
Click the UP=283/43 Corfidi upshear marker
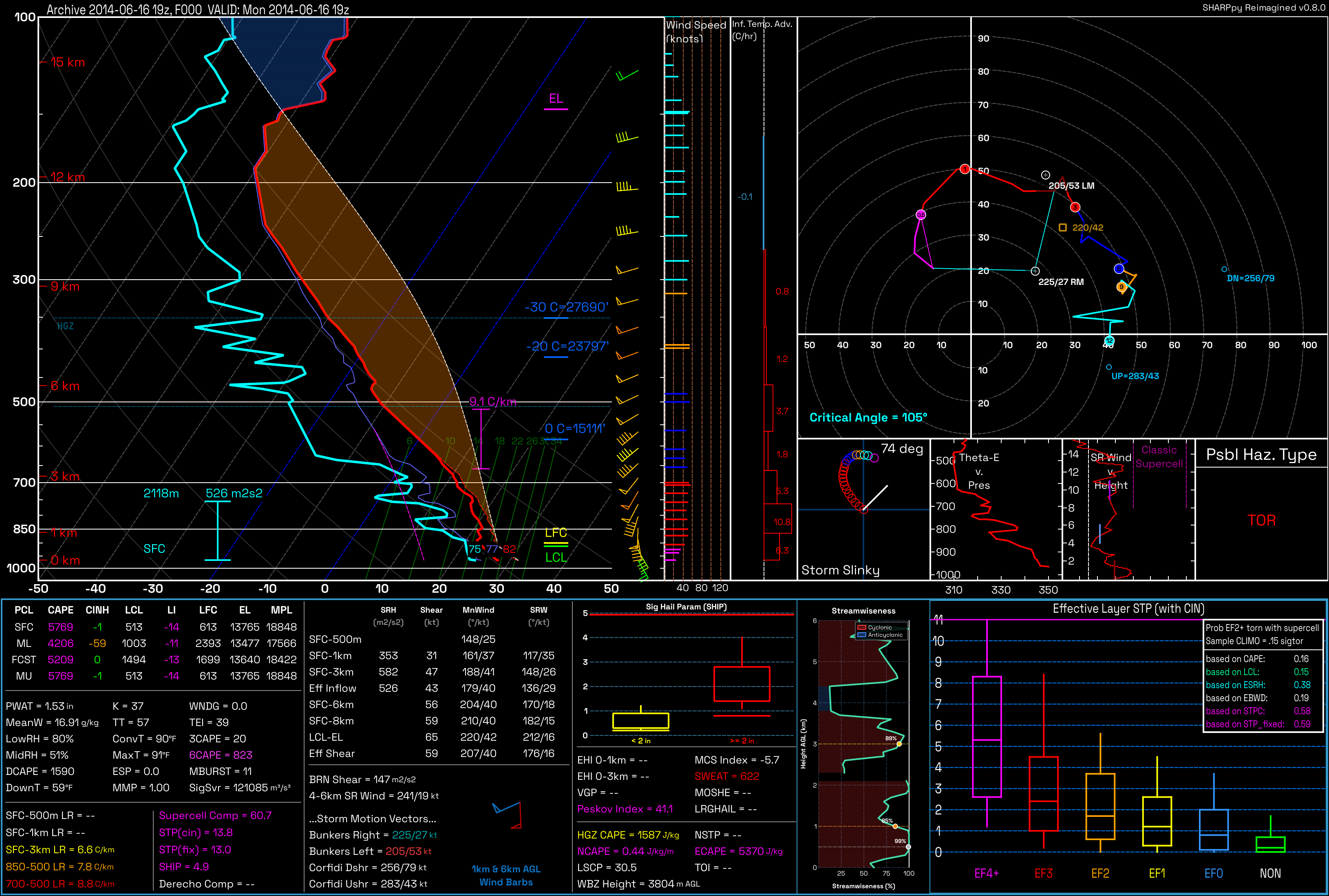(1108, 367)
